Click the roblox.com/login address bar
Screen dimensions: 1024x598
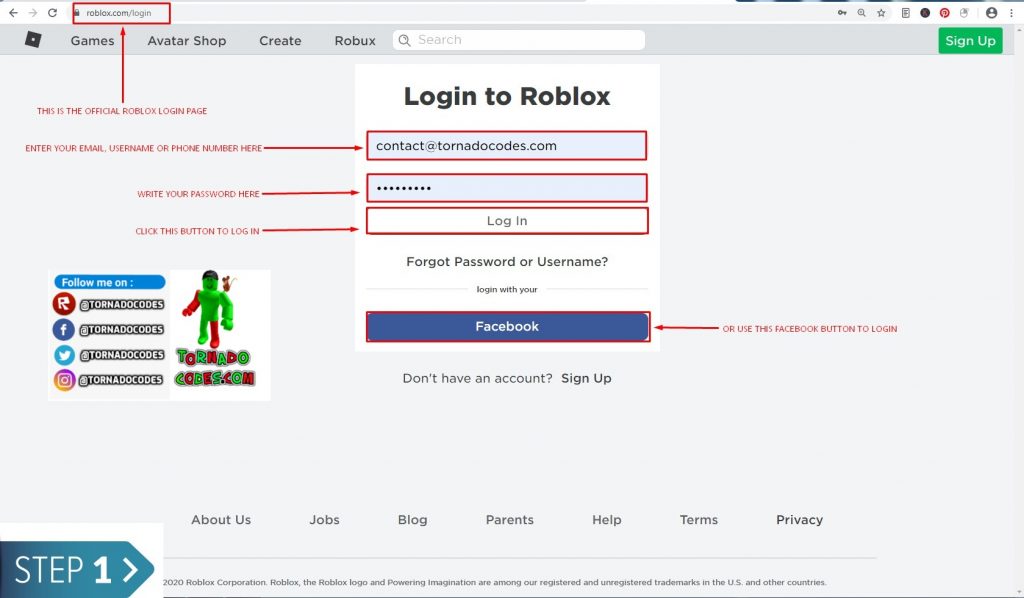click(x=119, y=13)
